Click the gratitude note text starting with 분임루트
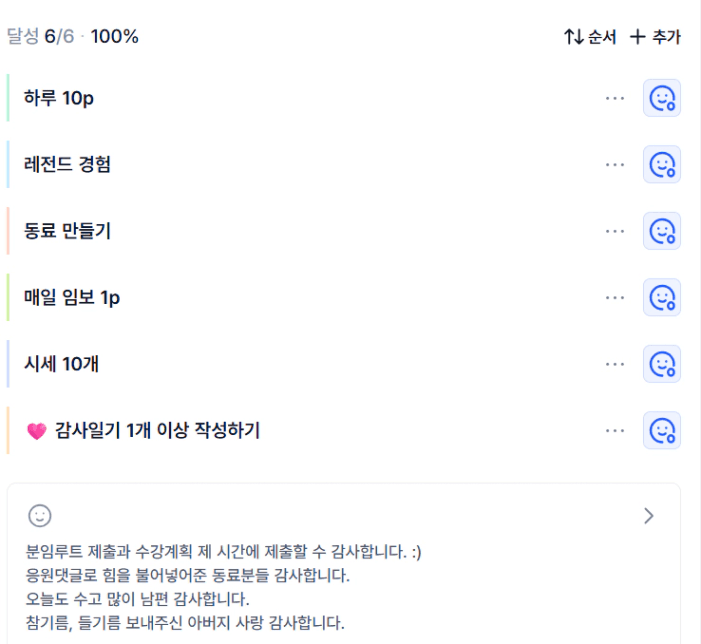 (x=225, y=550)
